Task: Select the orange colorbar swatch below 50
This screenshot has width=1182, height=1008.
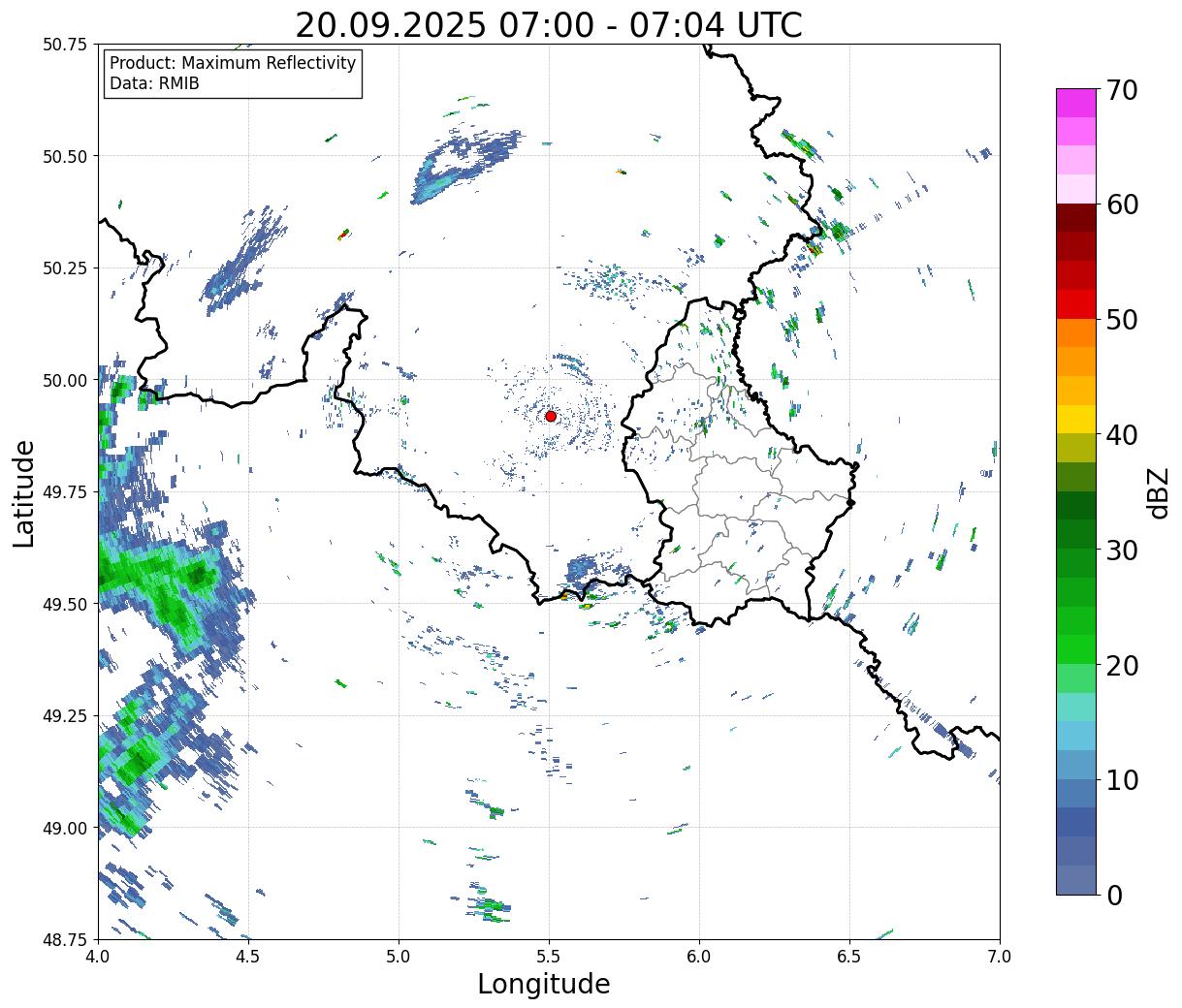Action: pos(1076,332)
